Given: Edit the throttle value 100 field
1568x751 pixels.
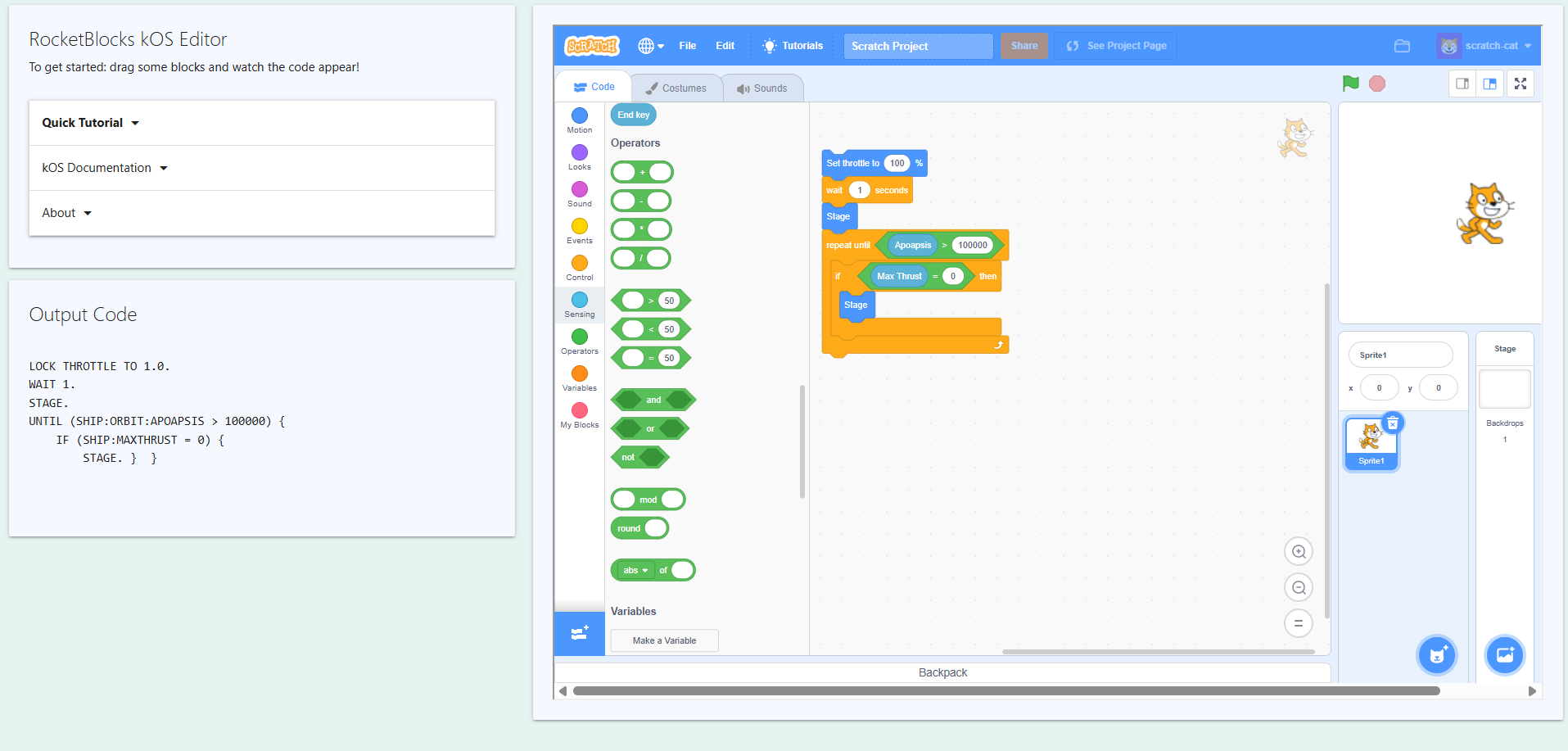Looking at the screenshot, I should click(x=897, y=163).
